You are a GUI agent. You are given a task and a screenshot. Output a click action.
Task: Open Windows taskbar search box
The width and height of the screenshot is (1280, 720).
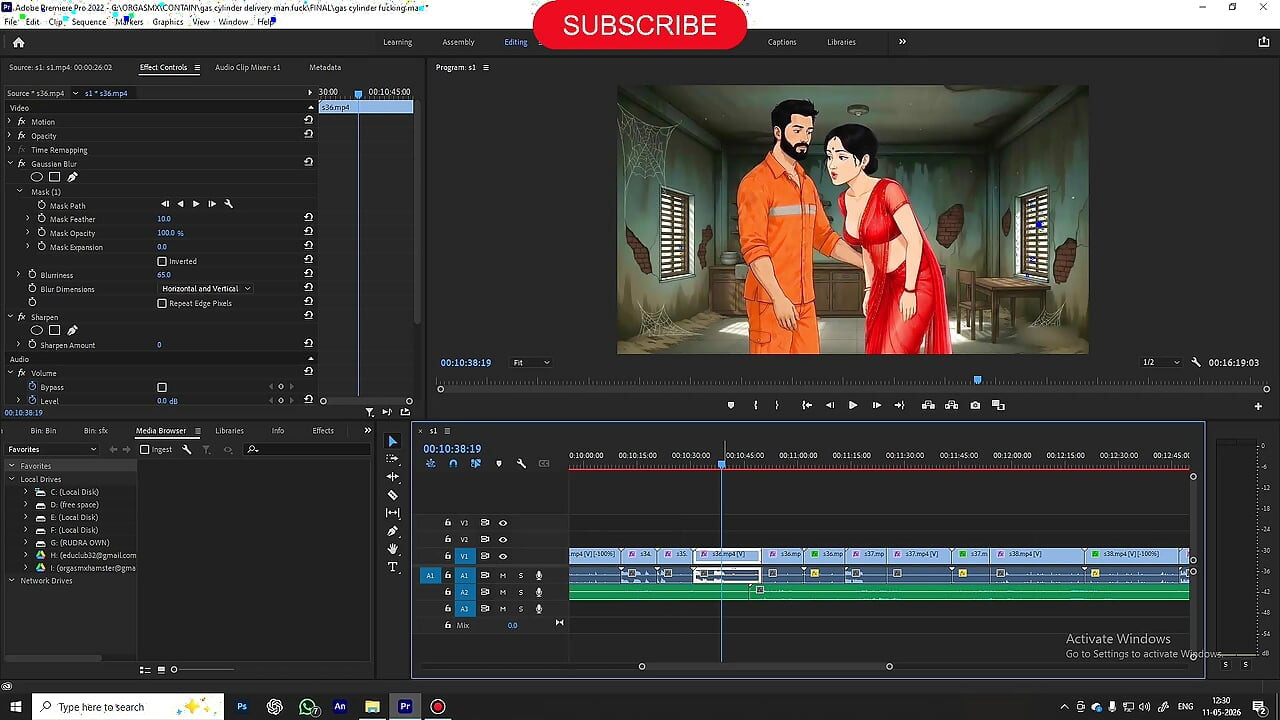[x=128, y=707]
